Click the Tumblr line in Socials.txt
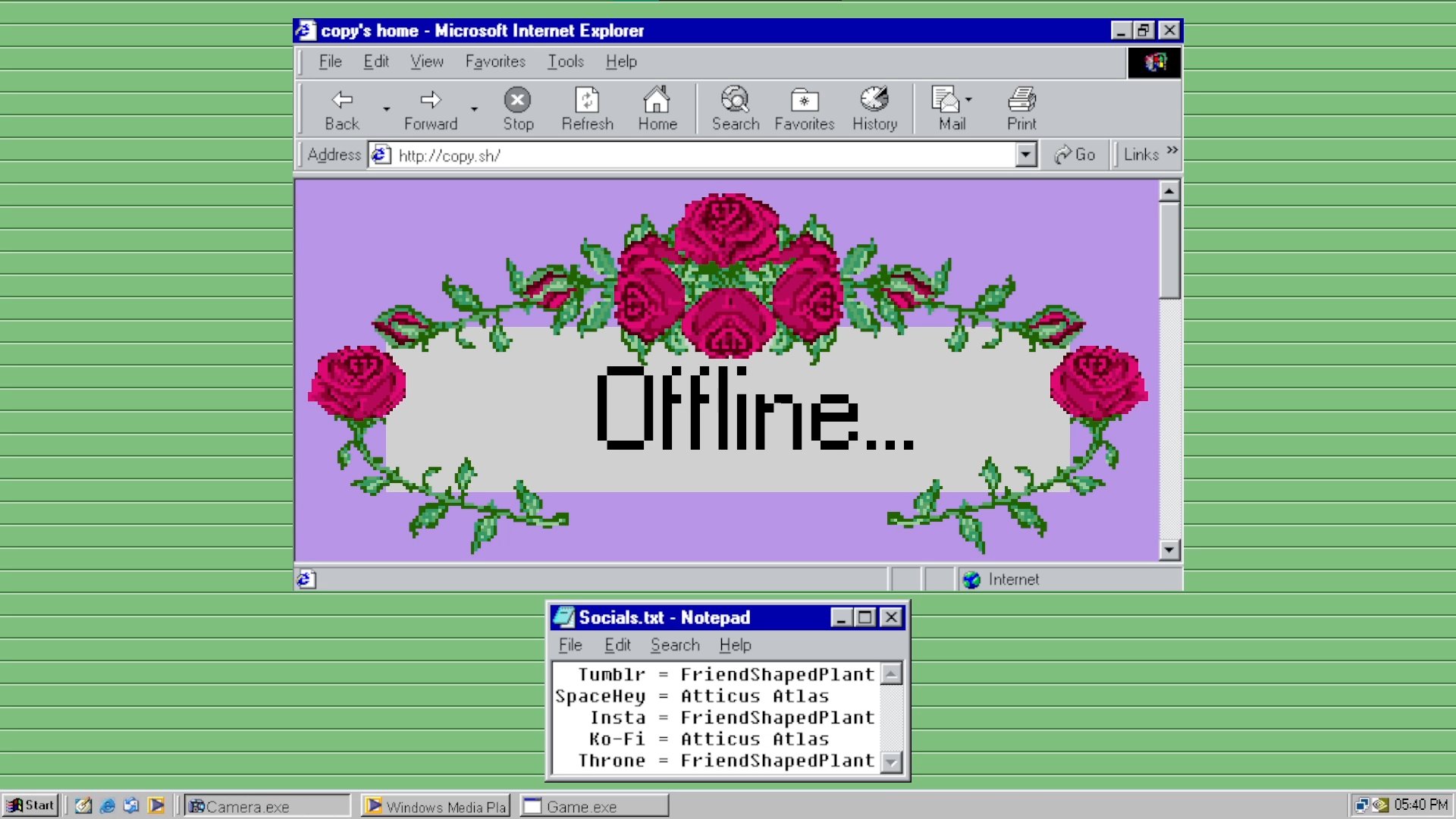This screenshot has height=819, width=1456. coord(726,674)
